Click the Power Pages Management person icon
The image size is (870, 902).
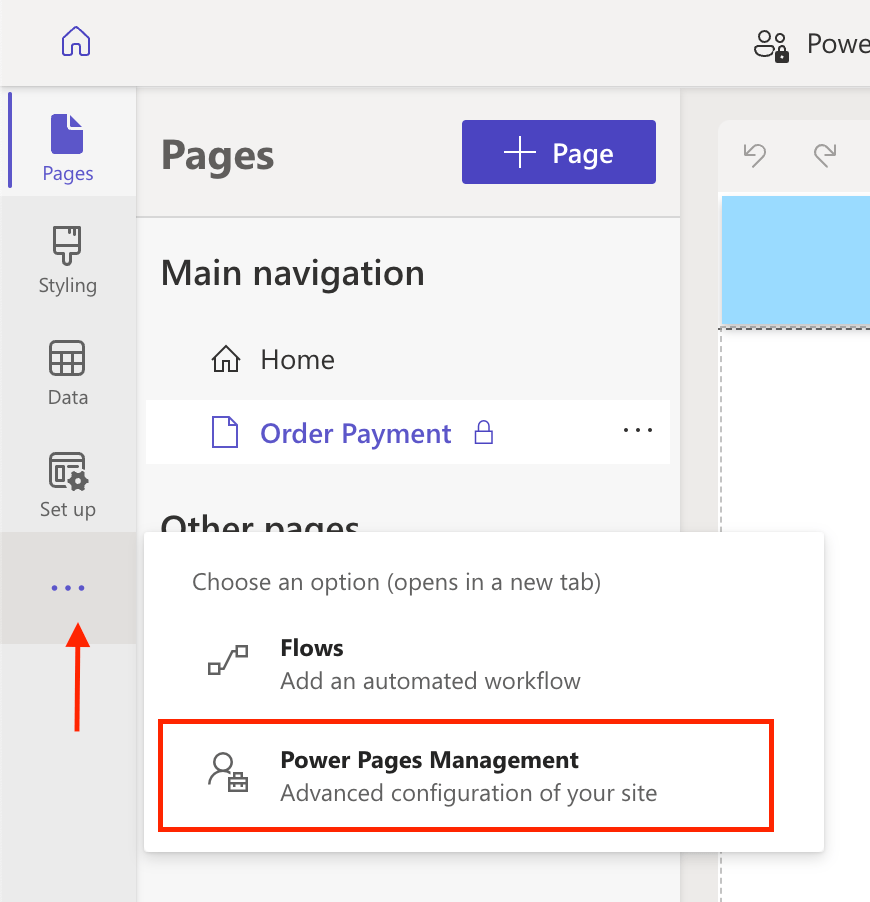coord(226,772)
